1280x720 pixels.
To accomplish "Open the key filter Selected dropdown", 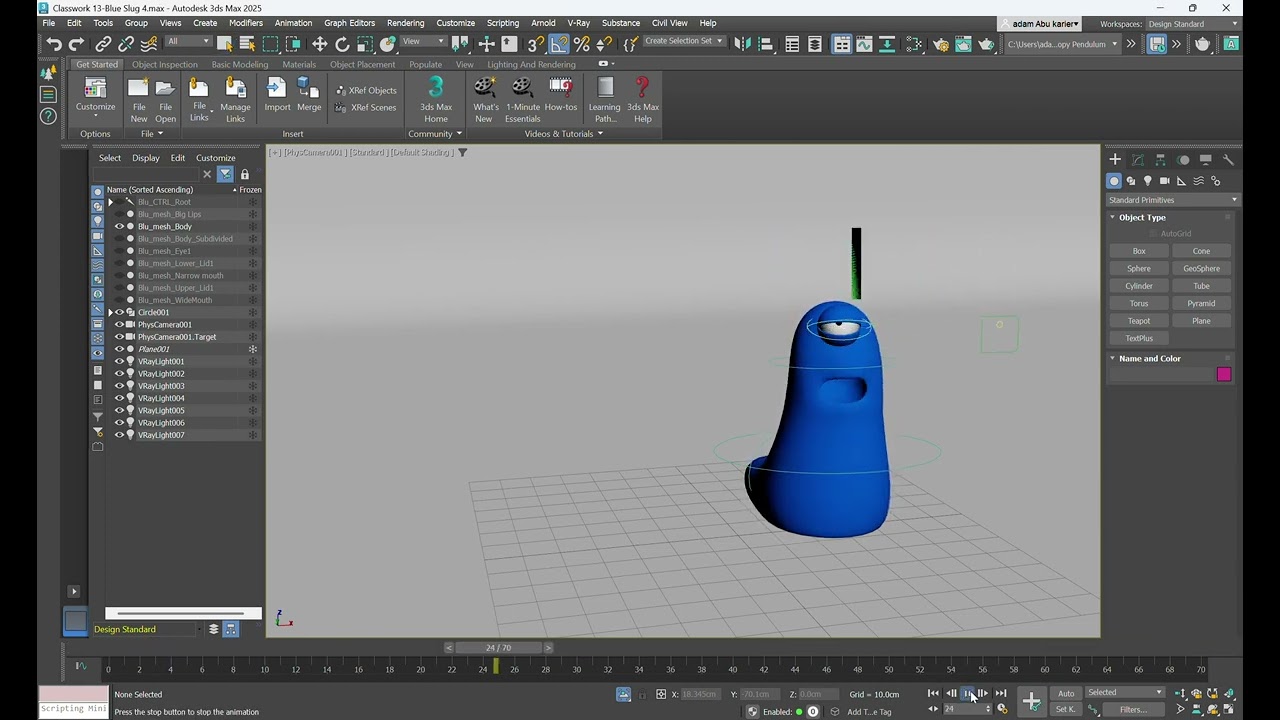I will point(1125,692).
